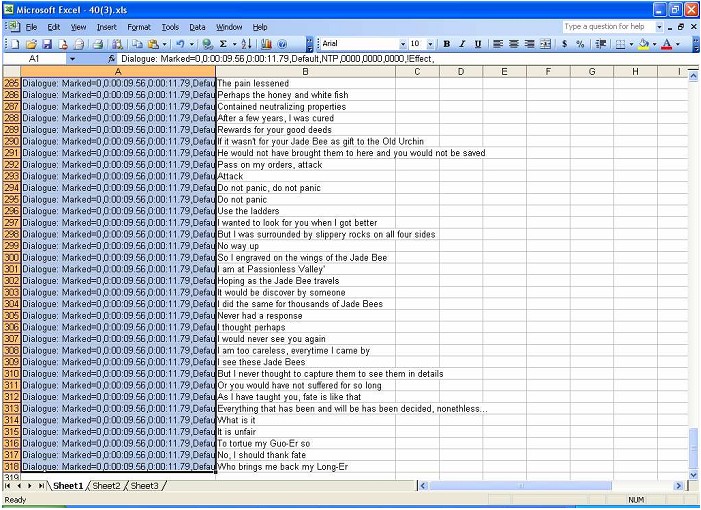Click the Type a question for help box
701x510 pixels.
pos(608,27)
